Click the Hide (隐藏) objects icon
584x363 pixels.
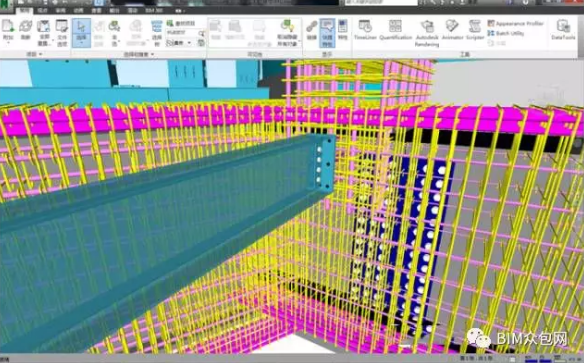(215, 26)
